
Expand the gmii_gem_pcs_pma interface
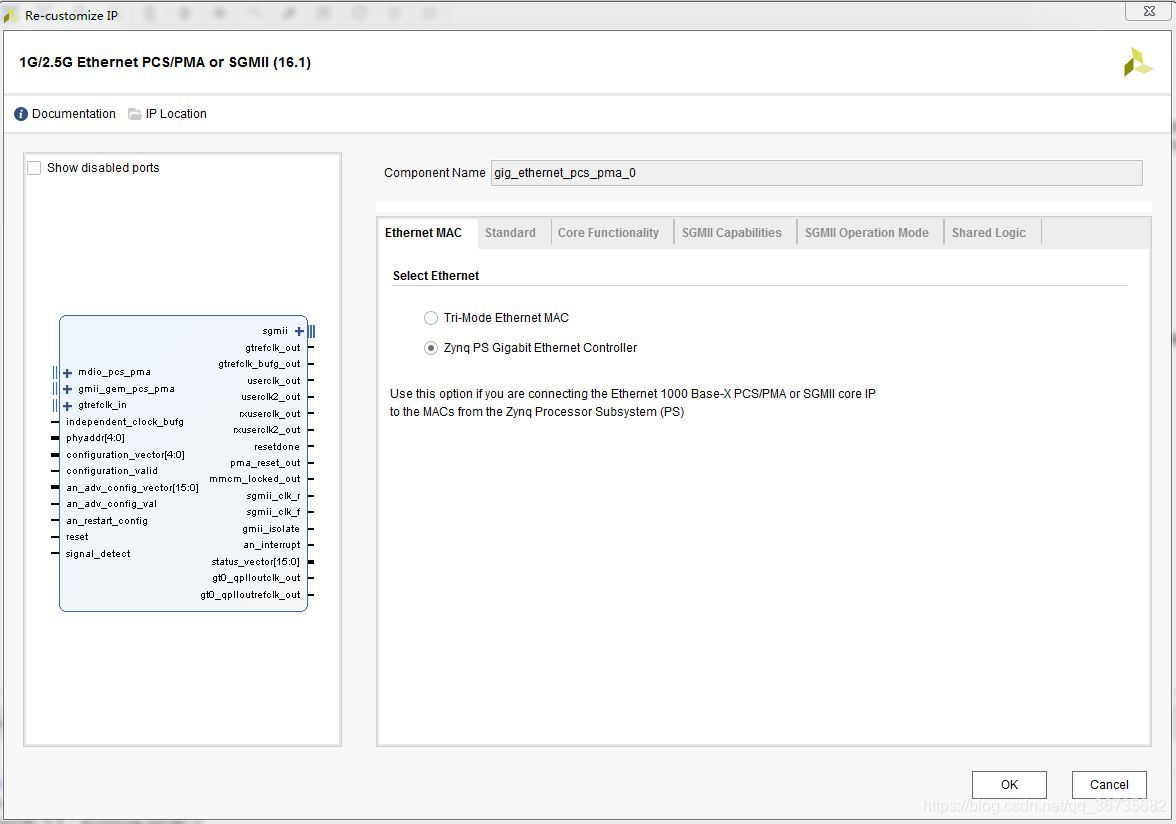(x=68, y=389)
